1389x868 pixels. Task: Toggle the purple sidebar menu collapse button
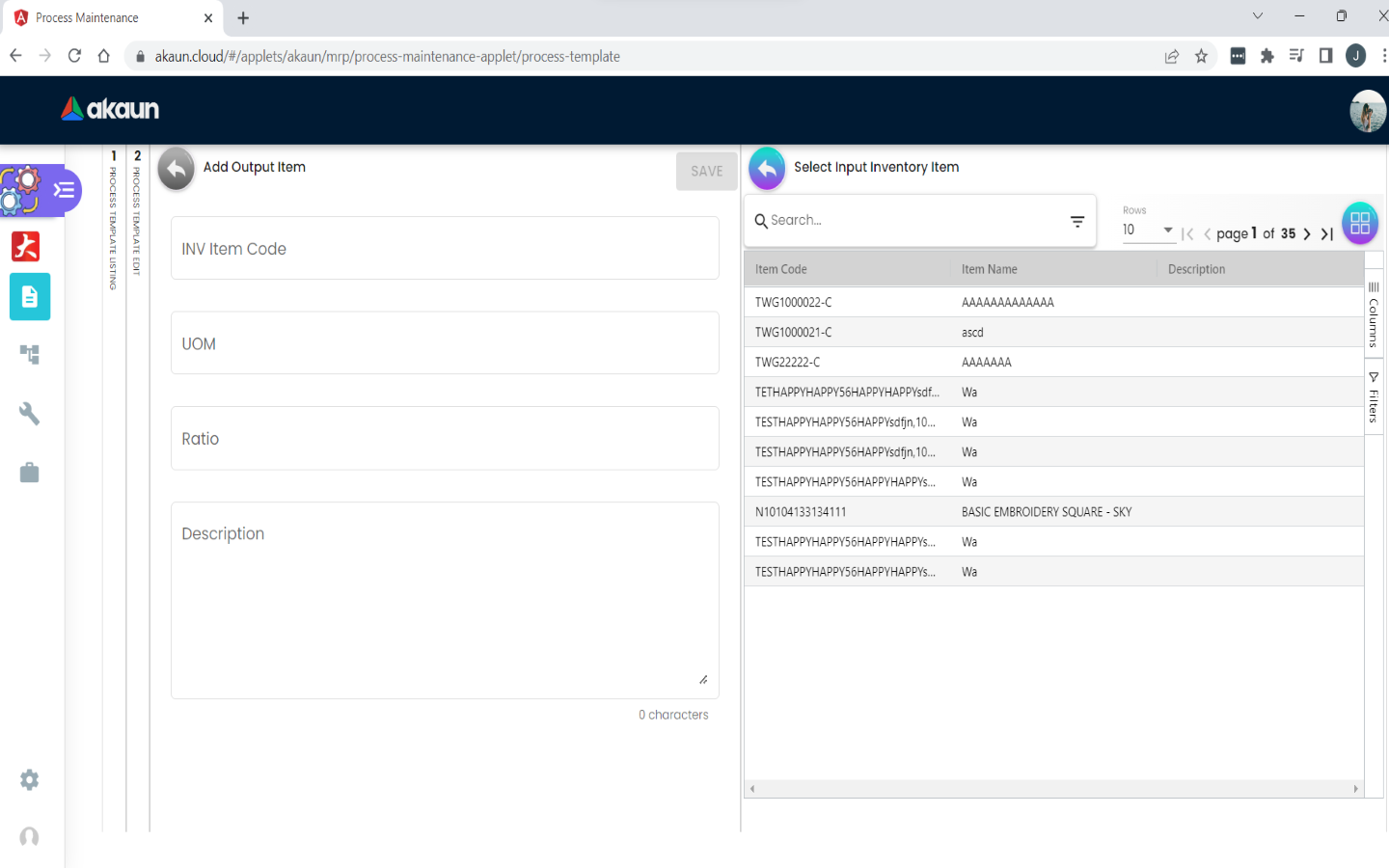coord(64,190)
